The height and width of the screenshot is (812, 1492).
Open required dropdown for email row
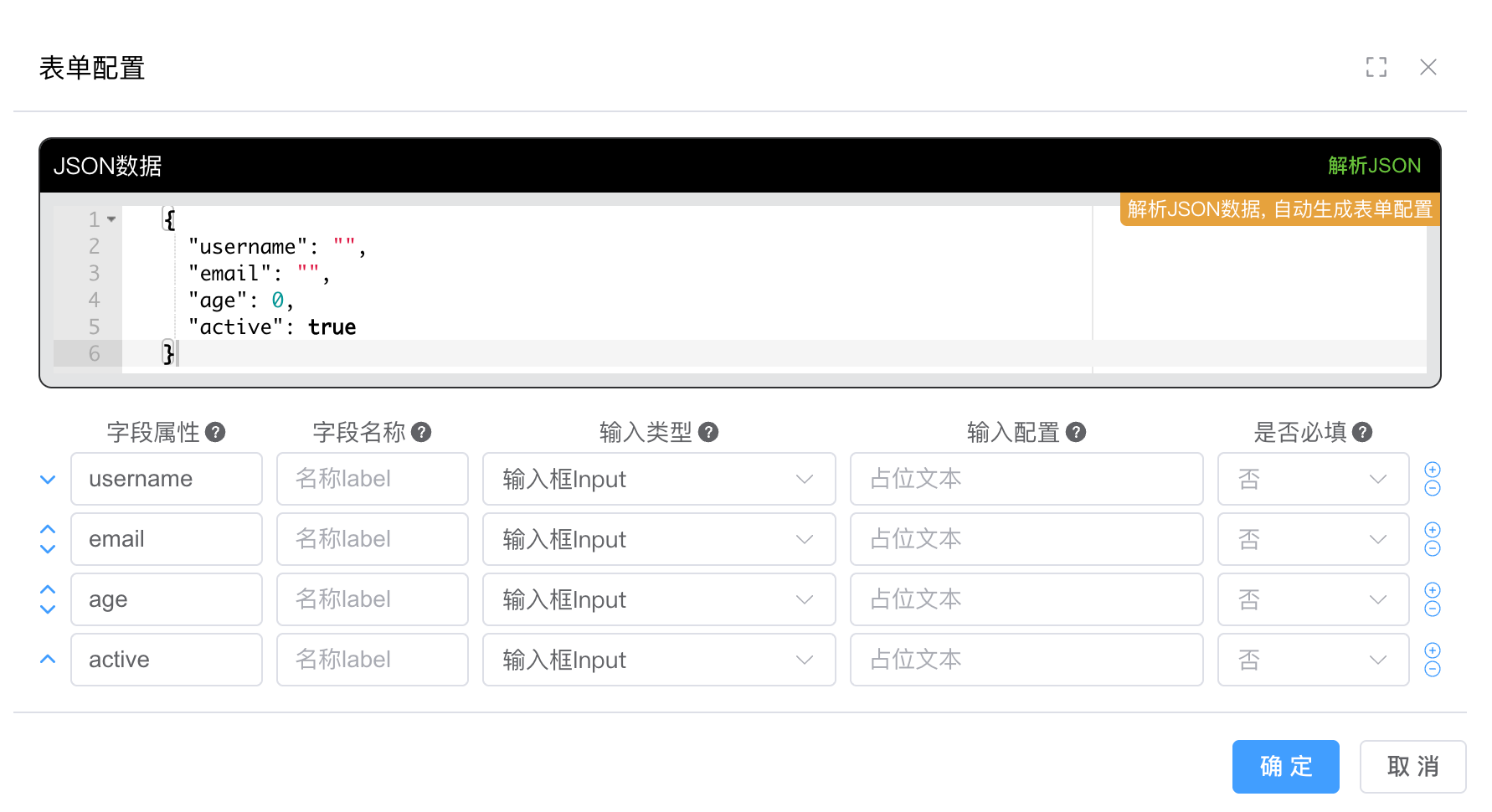click(1312, 539)
